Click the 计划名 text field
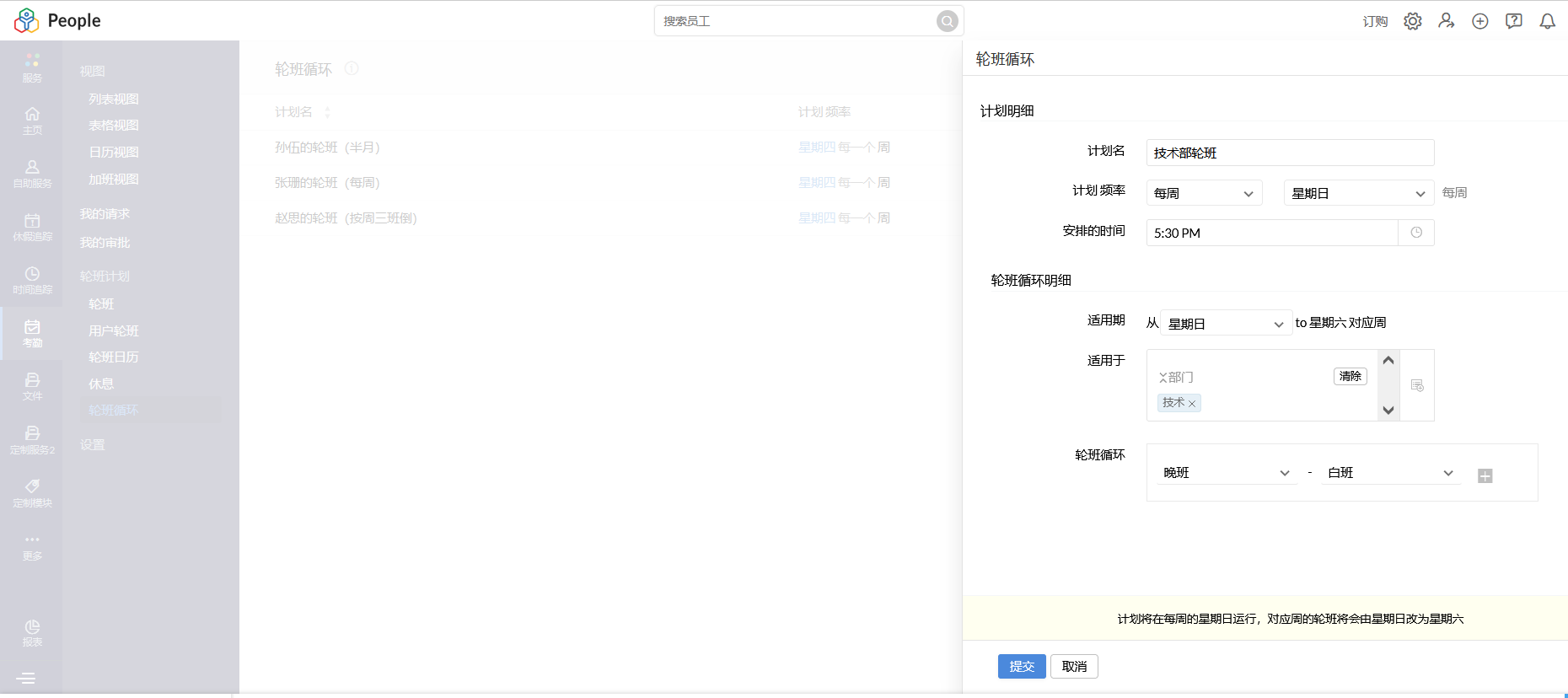1568x698 pixels. click(x=1289, y=153)
